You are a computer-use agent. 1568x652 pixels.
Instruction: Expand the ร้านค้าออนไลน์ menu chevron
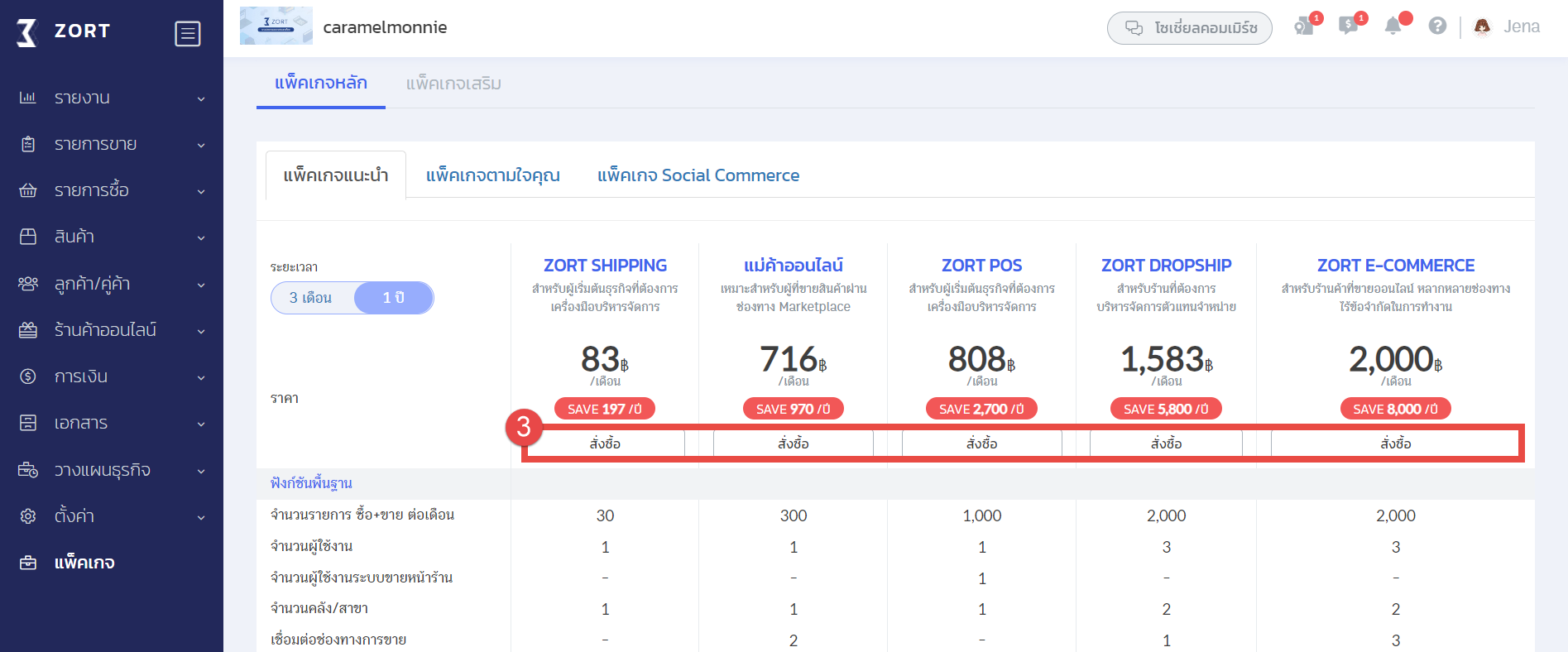point(201,332)
